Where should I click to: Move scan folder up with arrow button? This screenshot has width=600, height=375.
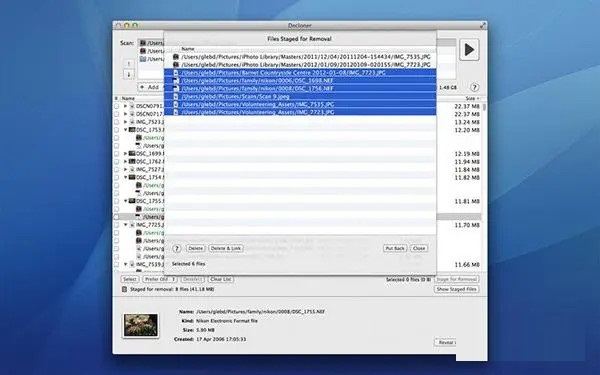click(x=129, y=64)
